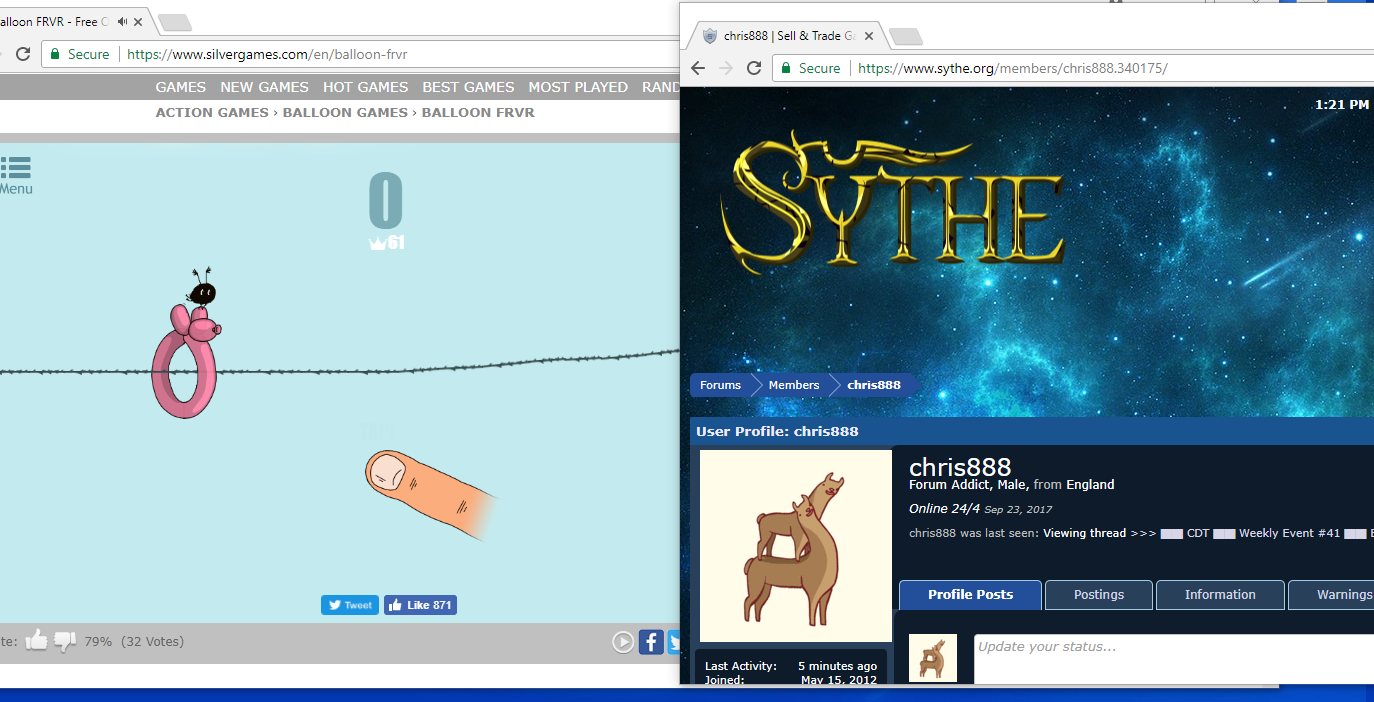Viewport: 1374px width, 702px height.
Task: Click Members breadcrumb on Sythe
Action: [x=794, y=385]
